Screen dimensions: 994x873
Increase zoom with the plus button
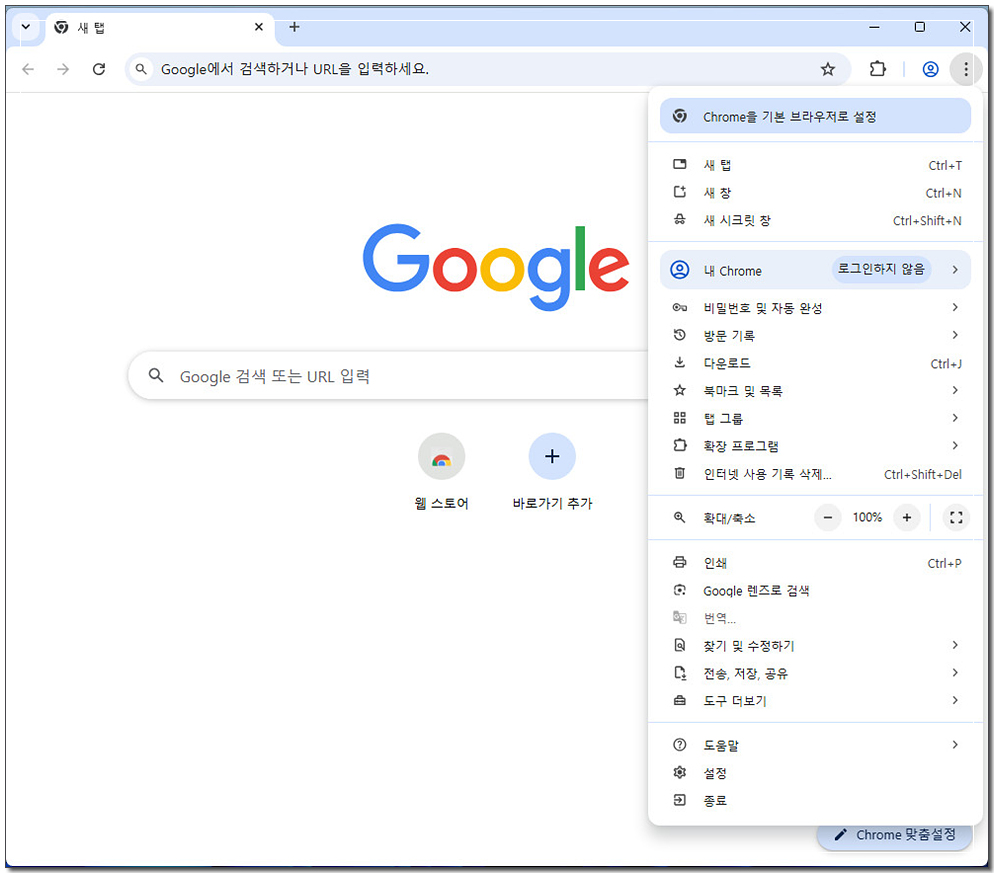907,517
